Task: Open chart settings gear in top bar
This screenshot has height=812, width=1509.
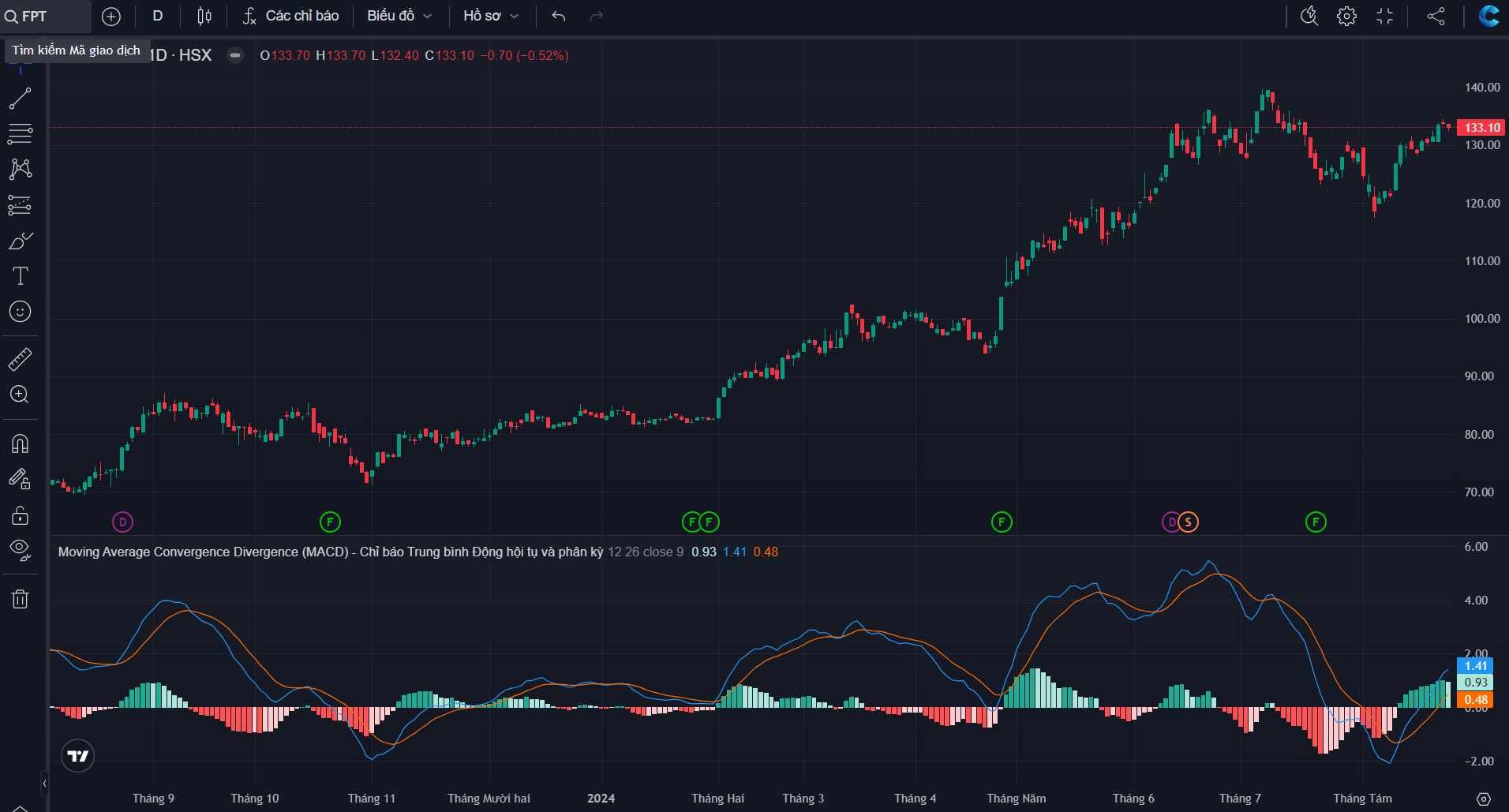Action: (1346, 16)
